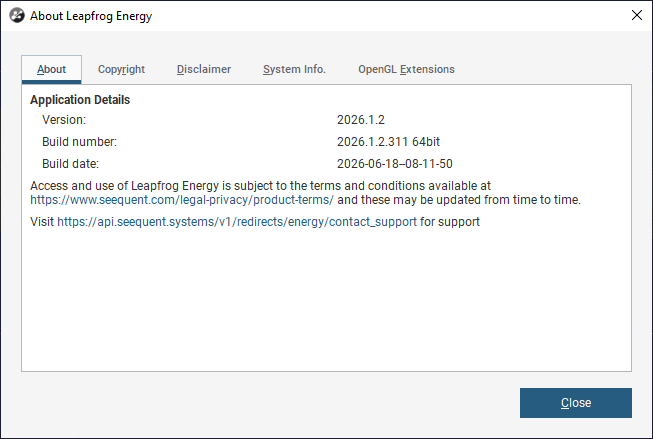Select the build number 2026.1.2.311 64bit
Screen dimensions: 653x439
point(388,142)
